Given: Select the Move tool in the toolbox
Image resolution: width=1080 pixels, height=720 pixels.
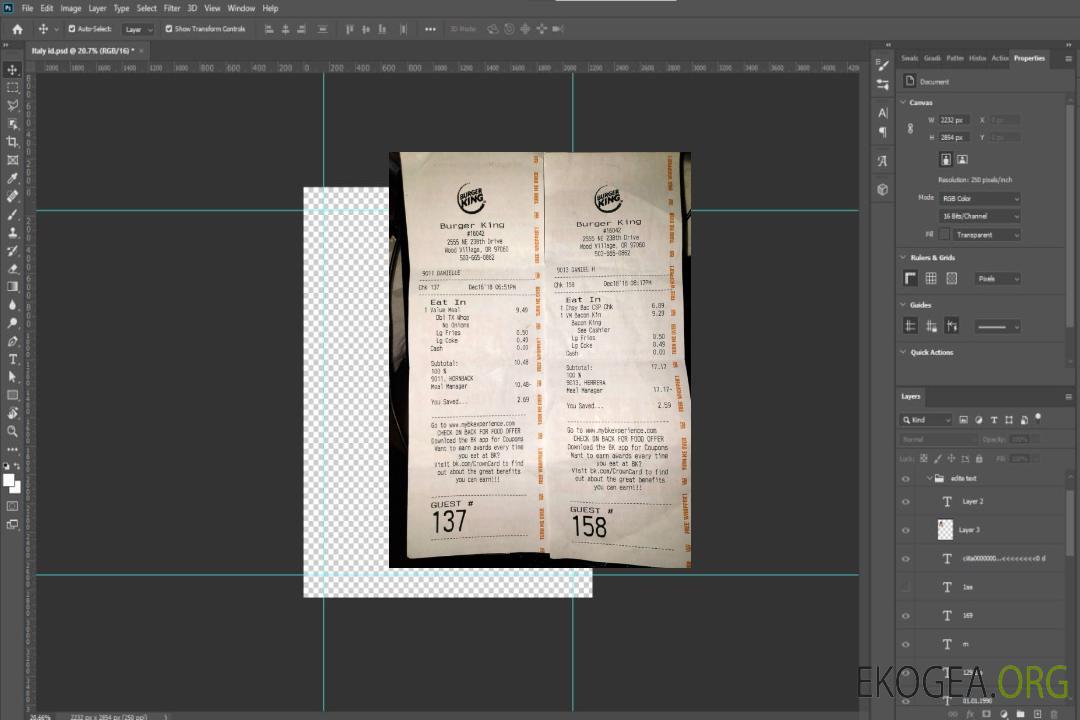Looking at the screenshot, I should 12,70.
